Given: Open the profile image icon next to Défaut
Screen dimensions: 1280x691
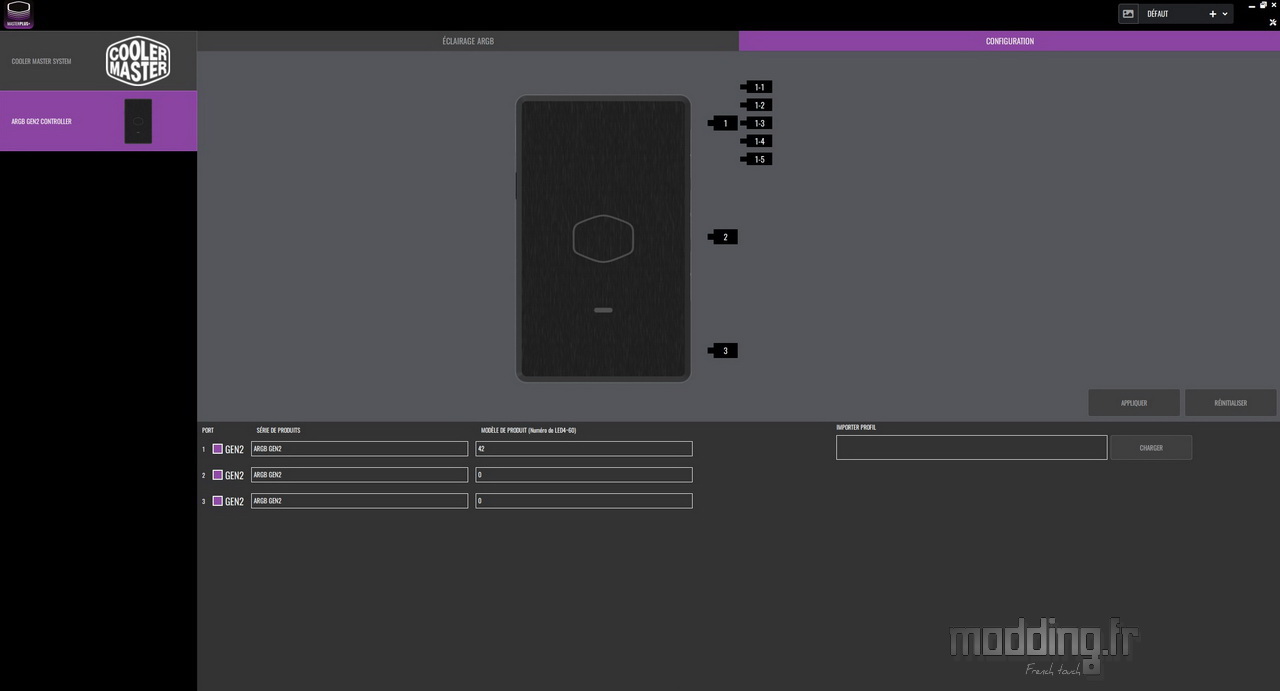Looking at the screenshot, I should (1128, 14).
